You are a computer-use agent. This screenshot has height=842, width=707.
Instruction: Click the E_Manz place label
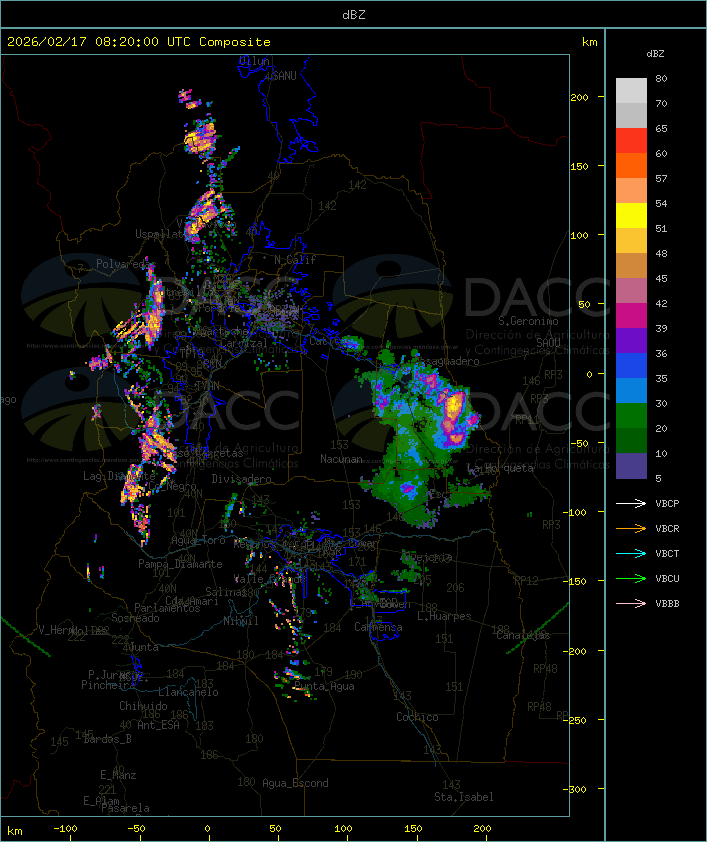click(x=118, y=775)
